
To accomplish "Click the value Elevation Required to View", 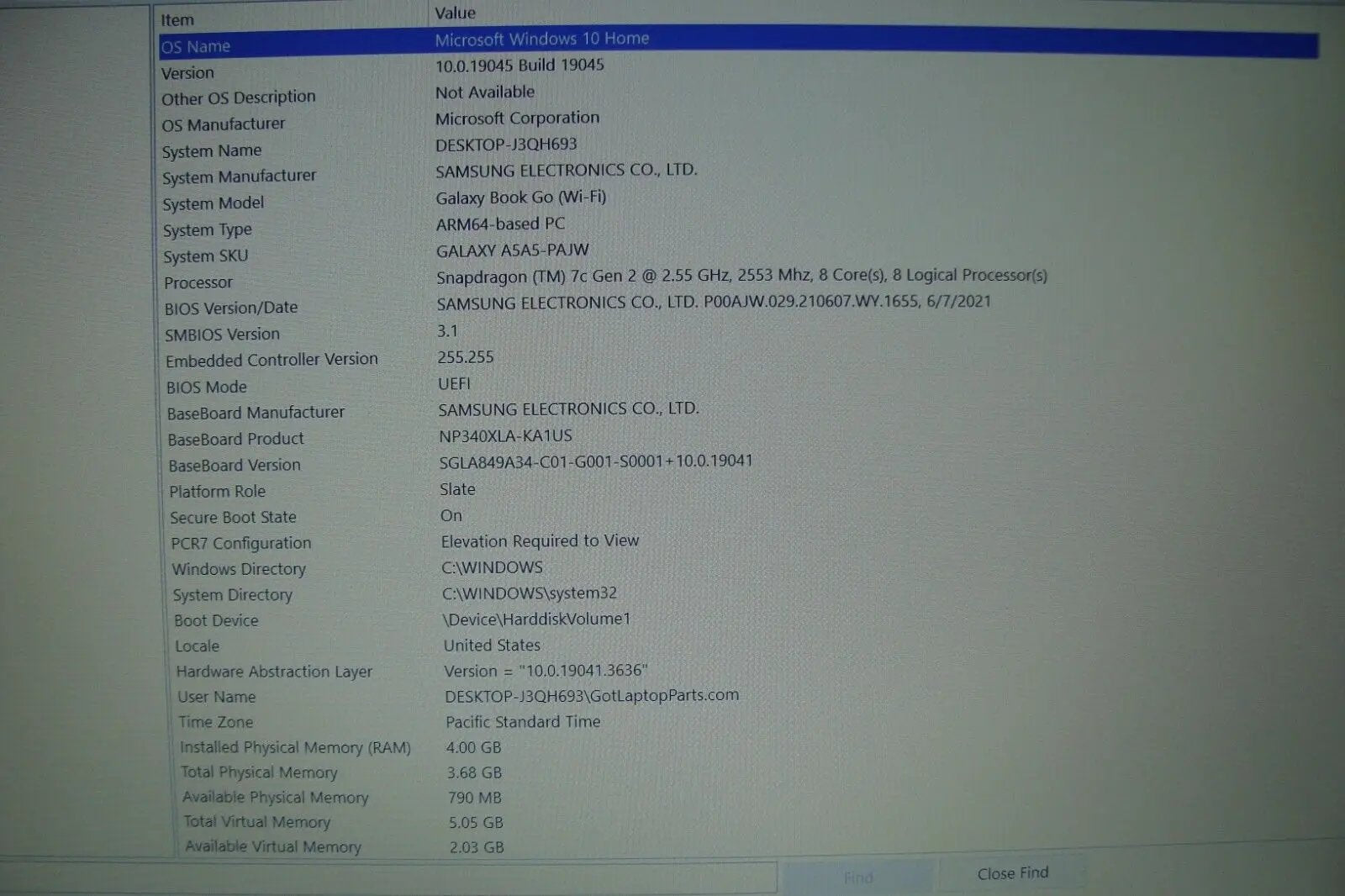I will tap(541, 541).
